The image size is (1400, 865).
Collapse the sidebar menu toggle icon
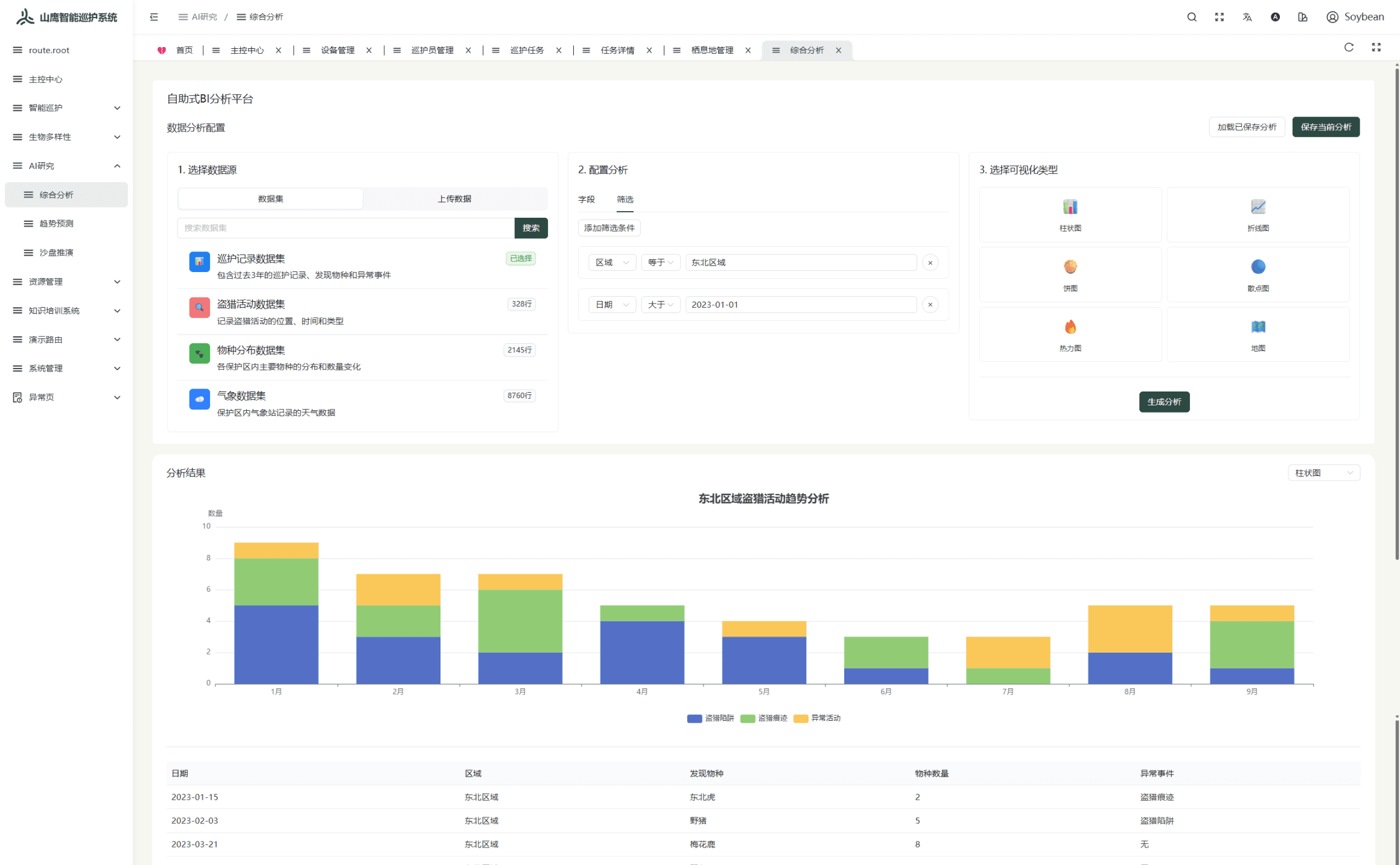[154, 17]
